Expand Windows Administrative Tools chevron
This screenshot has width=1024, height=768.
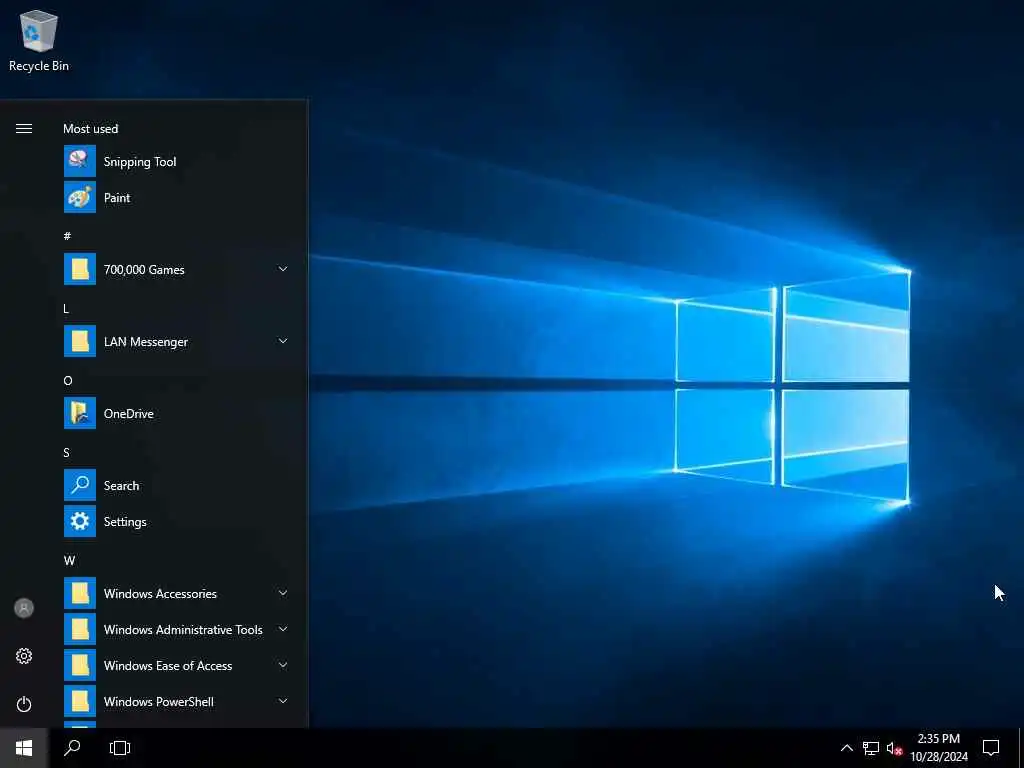[x=283, y=629]
